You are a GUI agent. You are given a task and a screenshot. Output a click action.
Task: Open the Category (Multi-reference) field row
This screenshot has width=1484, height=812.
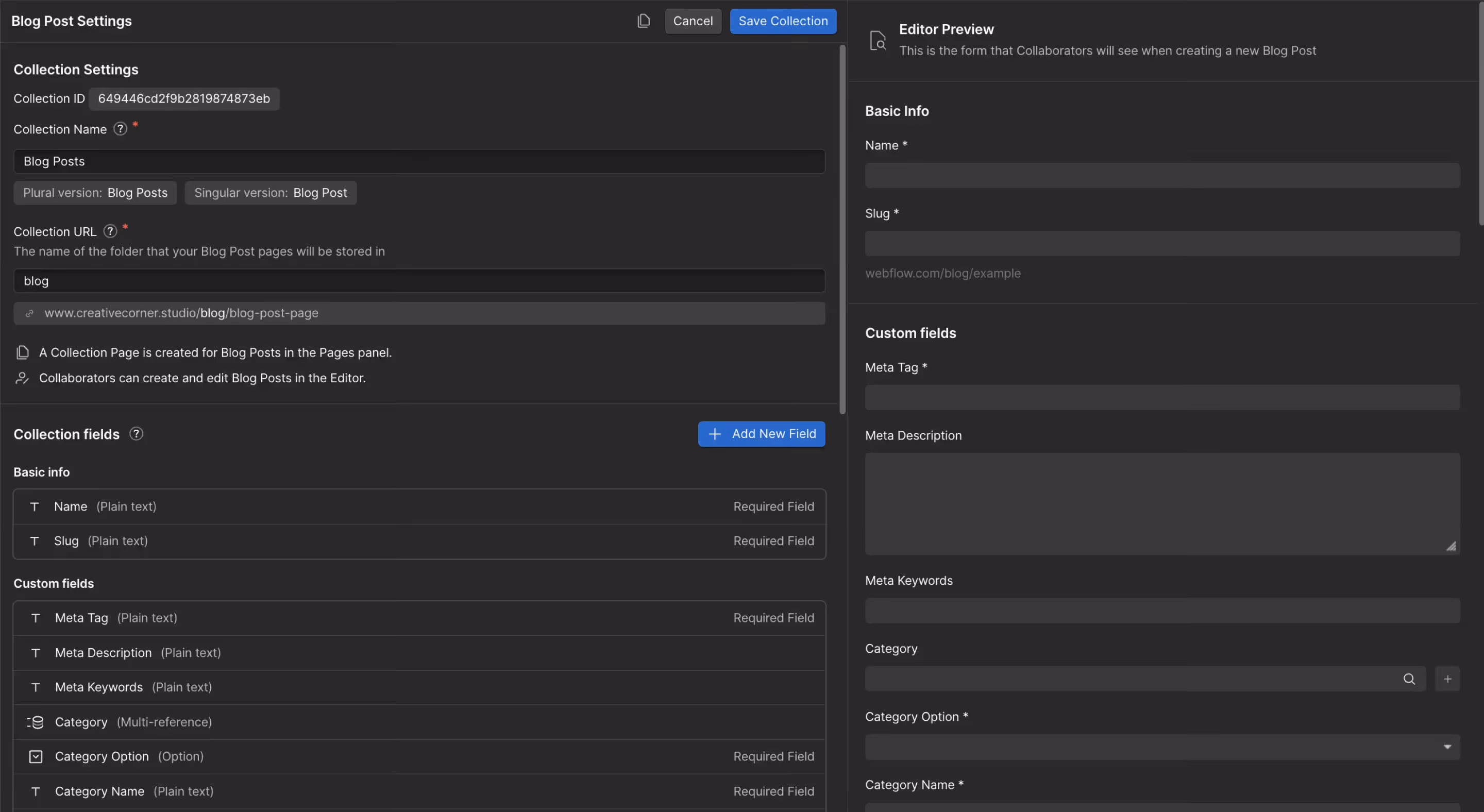tap(419, 722)
